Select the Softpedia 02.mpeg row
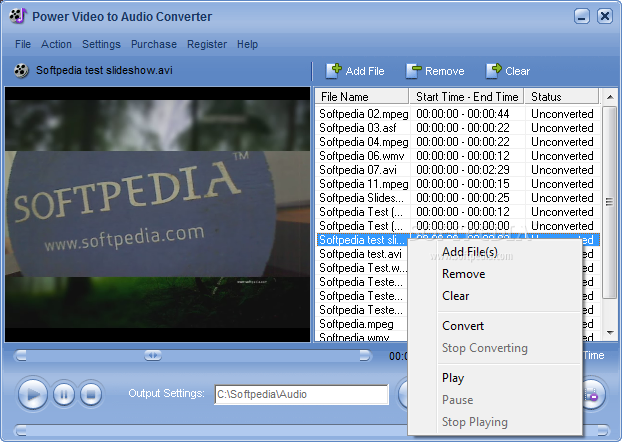The width and height of the screenshot is (622, 442). (x=458, y=114)
